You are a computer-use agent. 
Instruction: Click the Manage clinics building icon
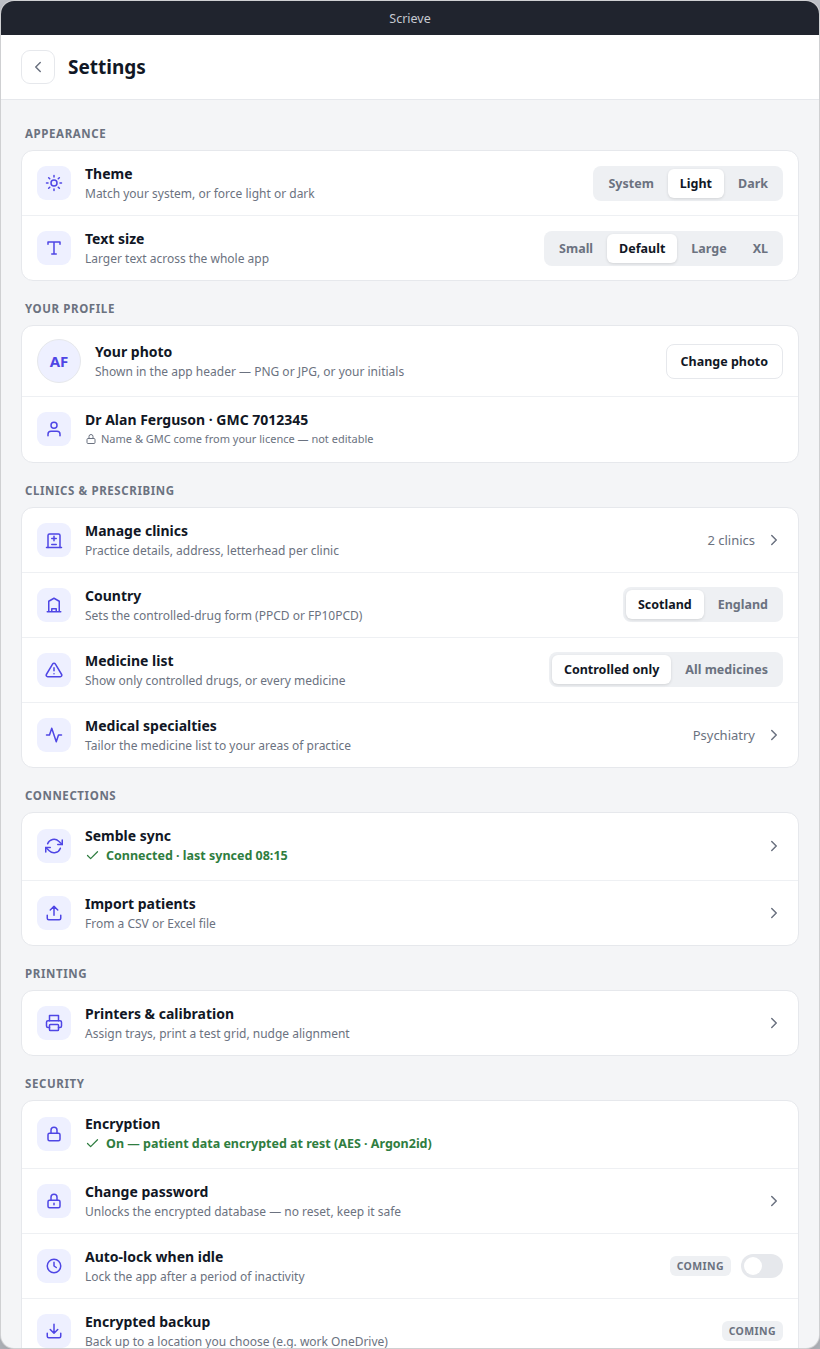point(54,540)
